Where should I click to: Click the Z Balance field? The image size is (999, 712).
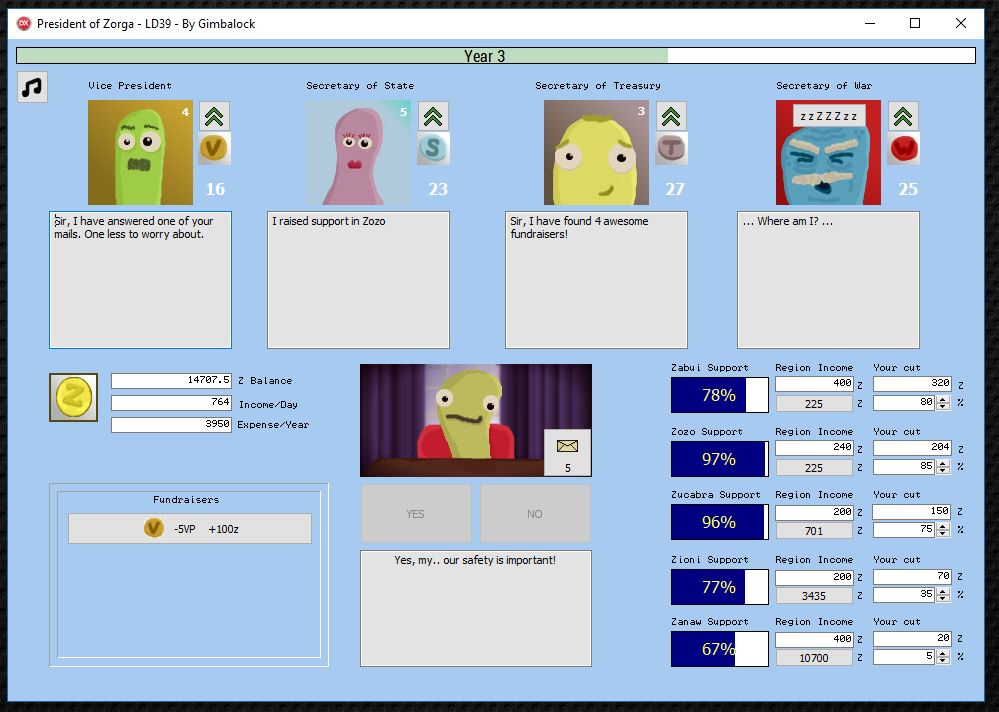pos(171,380)
